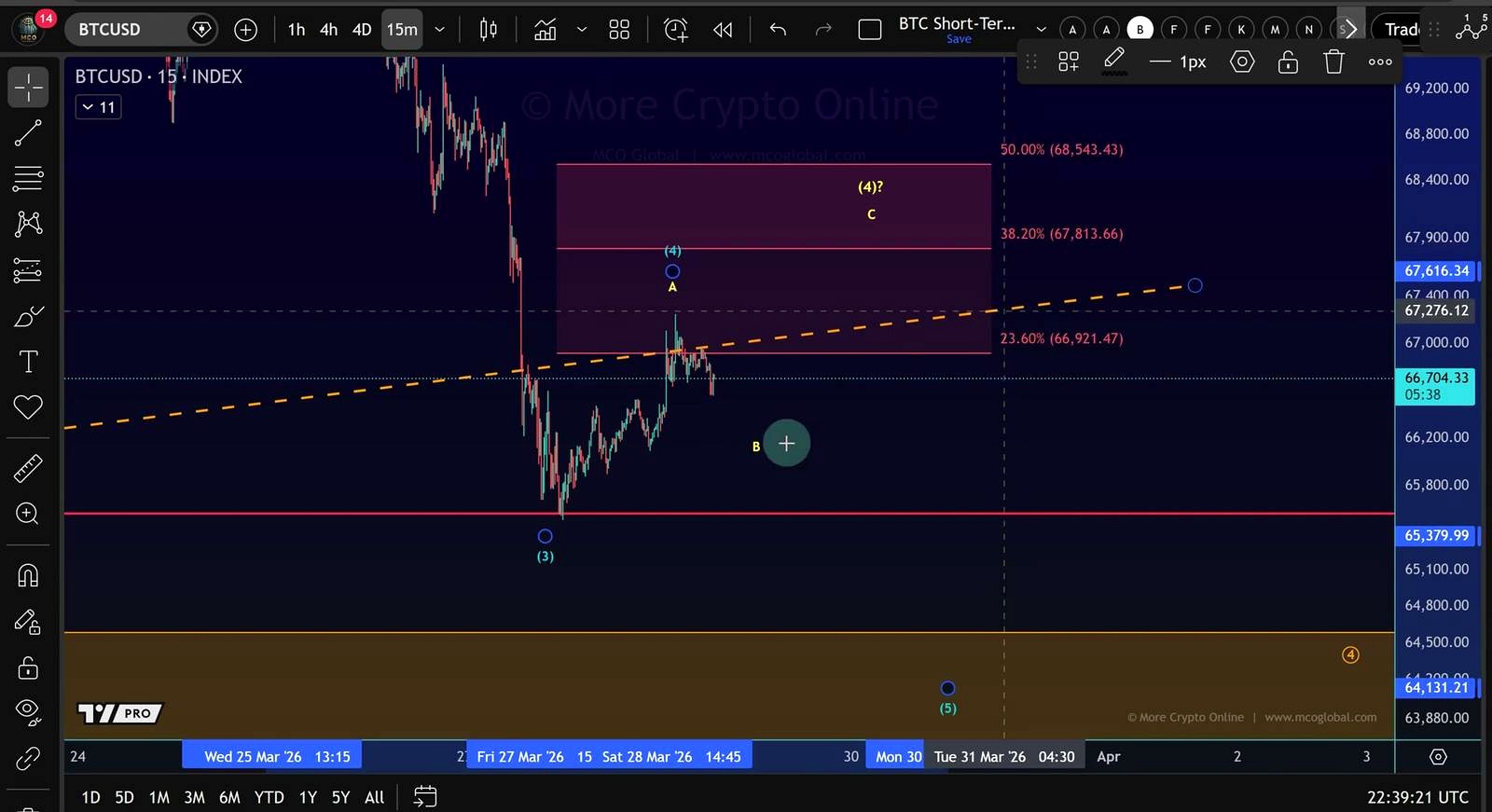Image resolution: width=1492 pixels, height=812 pixels.
Task: Undo the last chart action
Action: [778, 30]
